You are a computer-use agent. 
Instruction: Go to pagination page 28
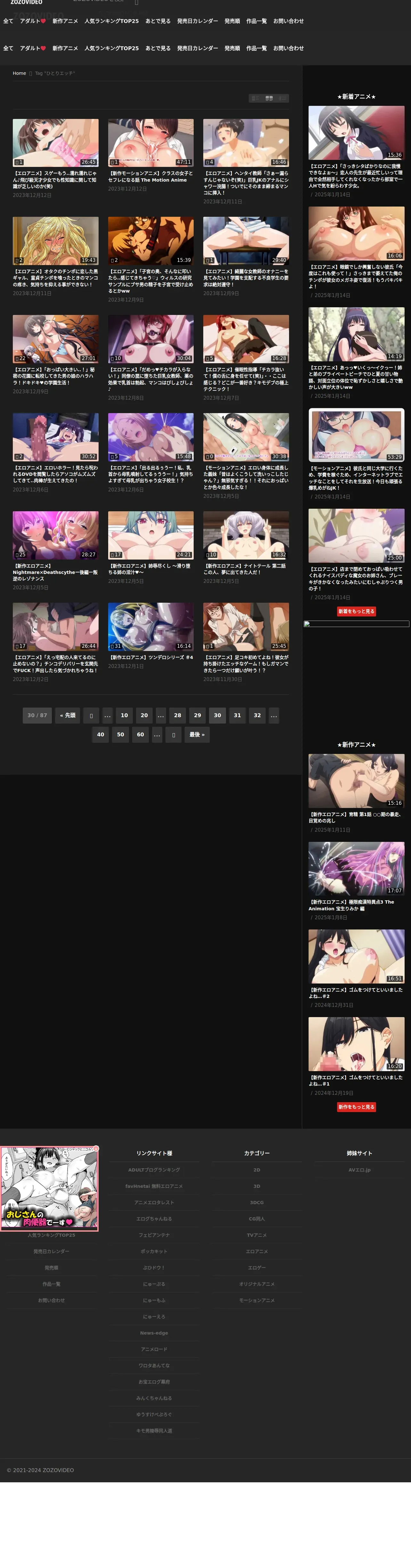click(177, 715)
